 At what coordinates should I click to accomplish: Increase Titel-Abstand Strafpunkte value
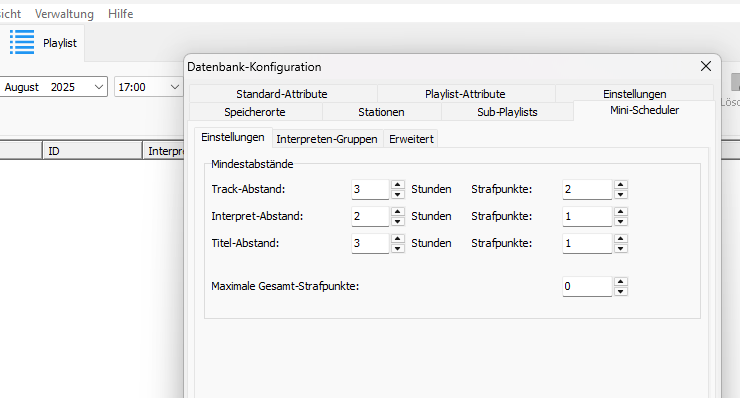click(621, 238)
